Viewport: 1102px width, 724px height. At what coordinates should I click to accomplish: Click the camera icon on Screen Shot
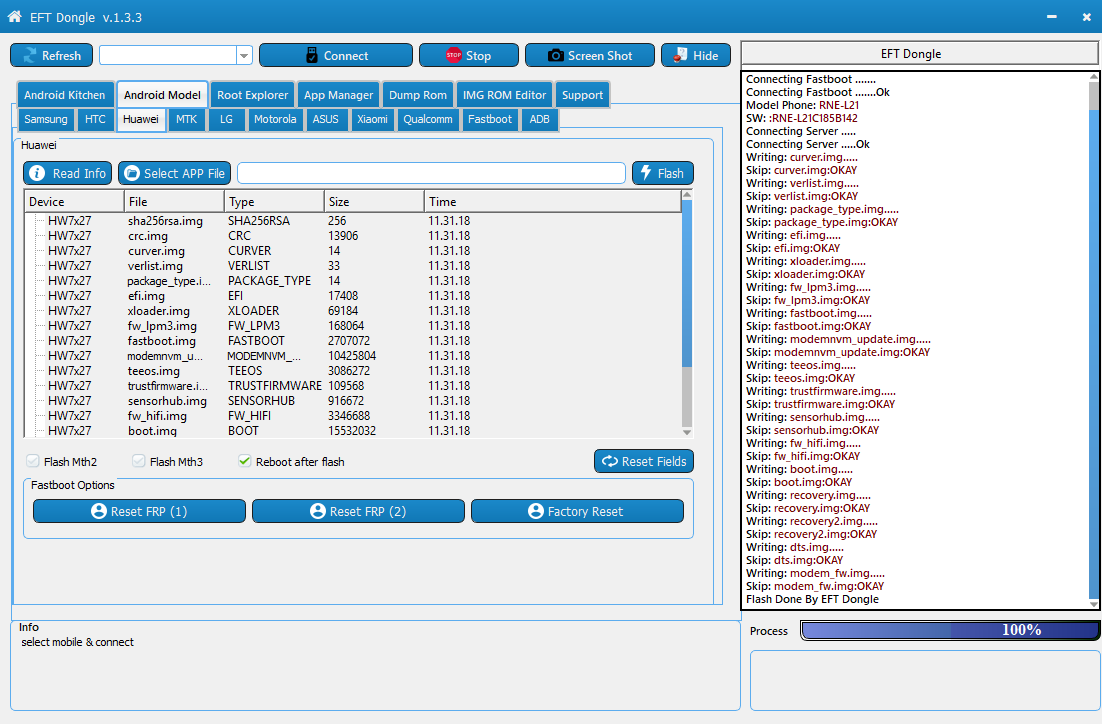555,56
